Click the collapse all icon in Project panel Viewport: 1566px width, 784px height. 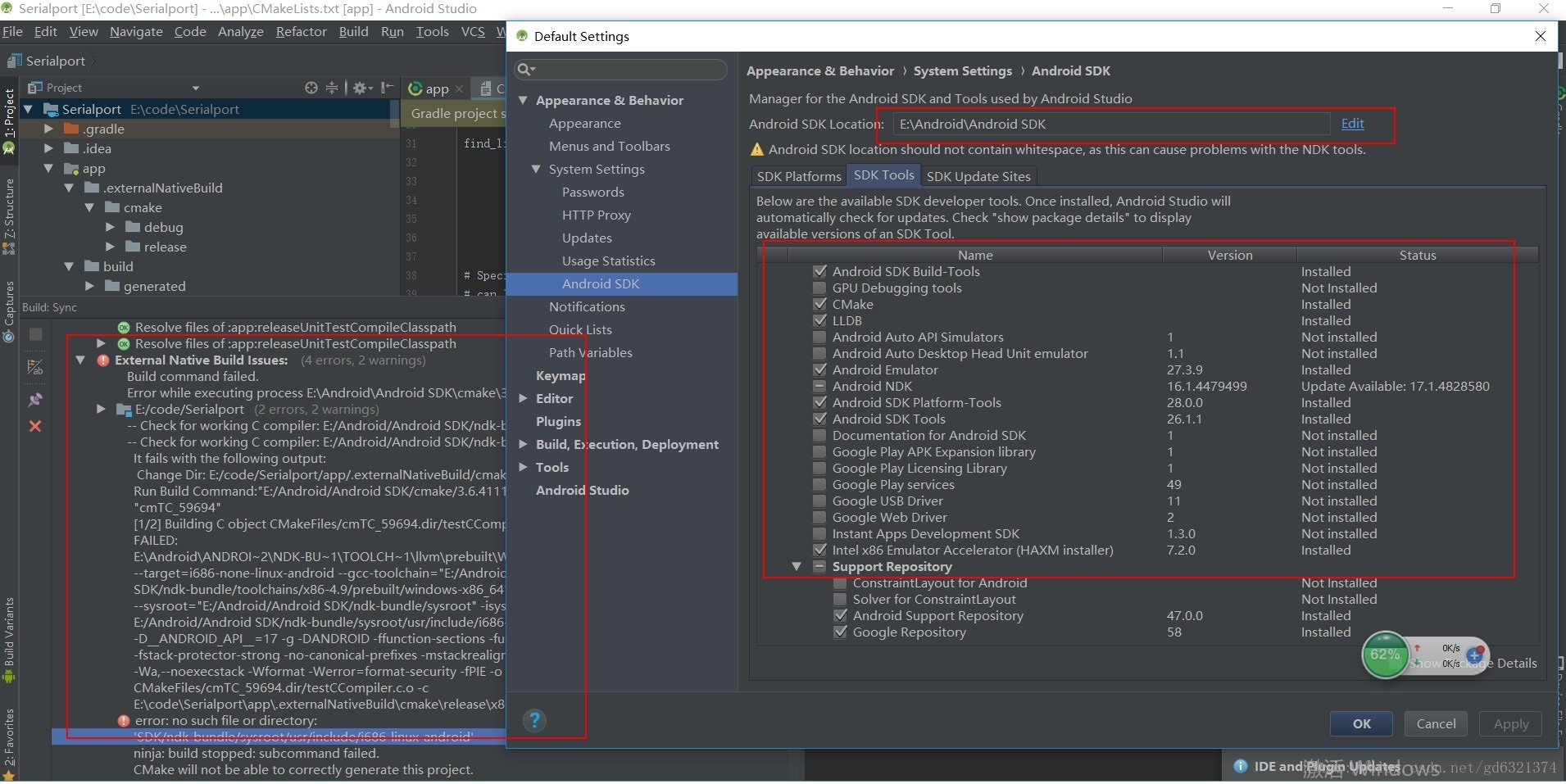click(332, 88)
